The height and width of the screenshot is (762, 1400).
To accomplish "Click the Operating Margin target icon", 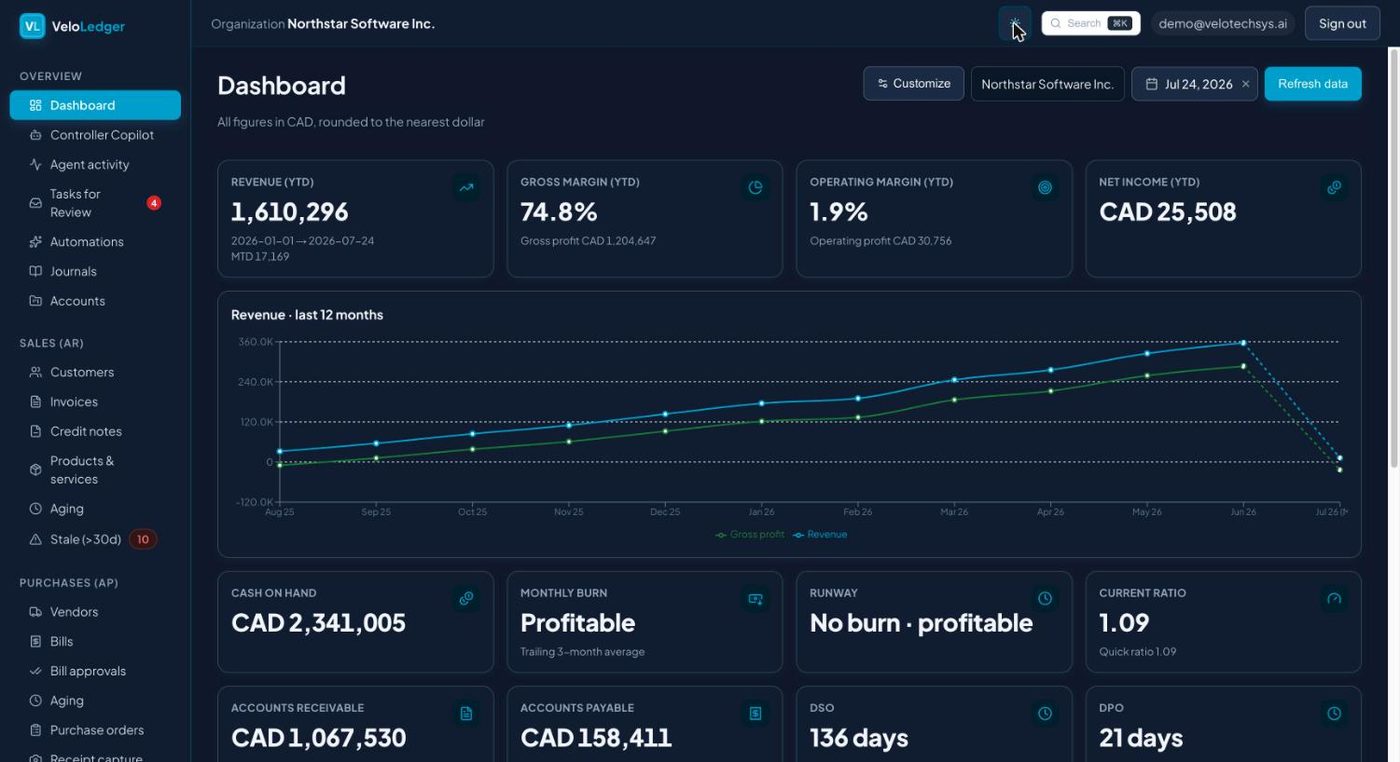I will point(1045,187).
